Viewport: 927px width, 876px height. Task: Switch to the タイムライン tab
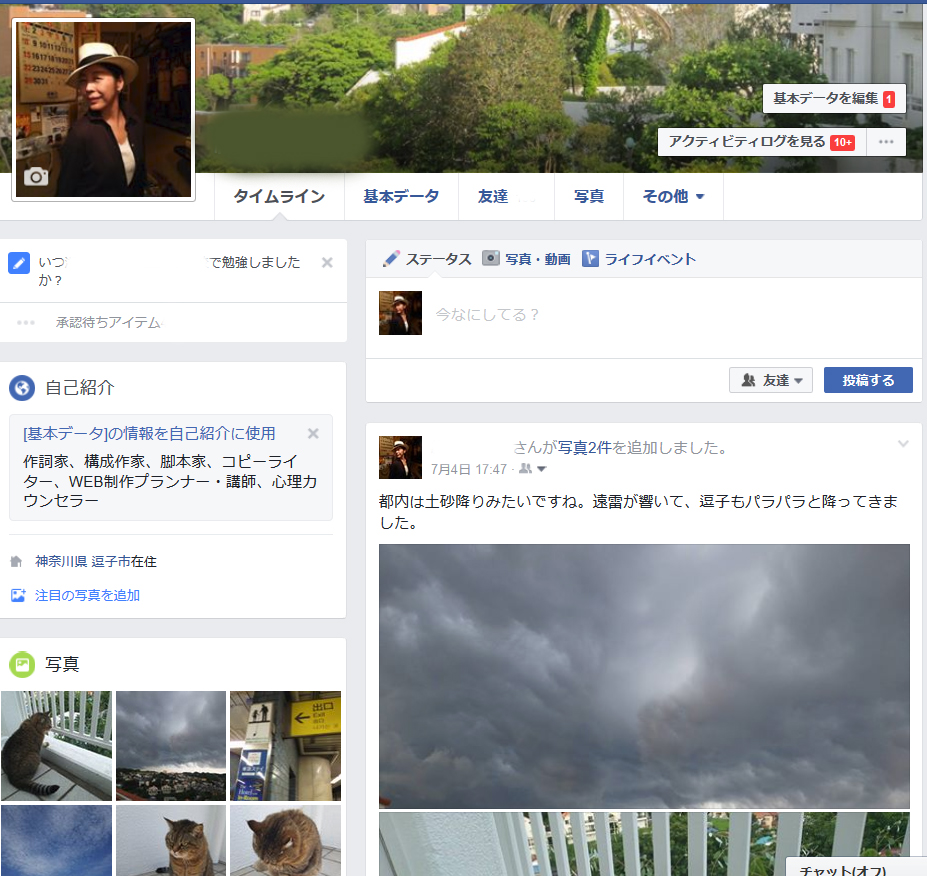(x=279, y=196)
